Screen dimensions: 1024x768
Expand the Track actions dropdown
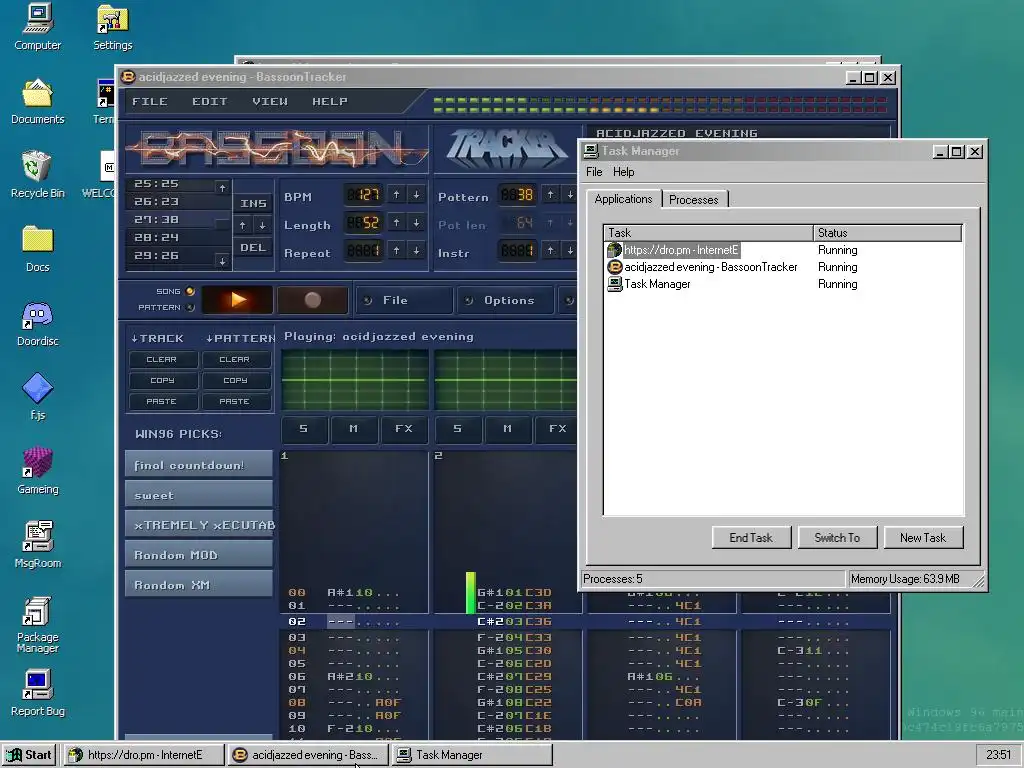[157, 338]
